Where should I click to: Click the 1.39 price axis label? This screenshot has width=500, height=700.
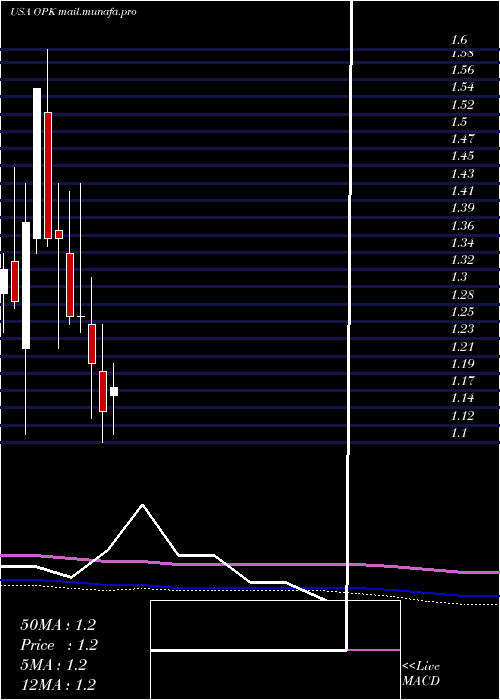[x=462, y=208]
